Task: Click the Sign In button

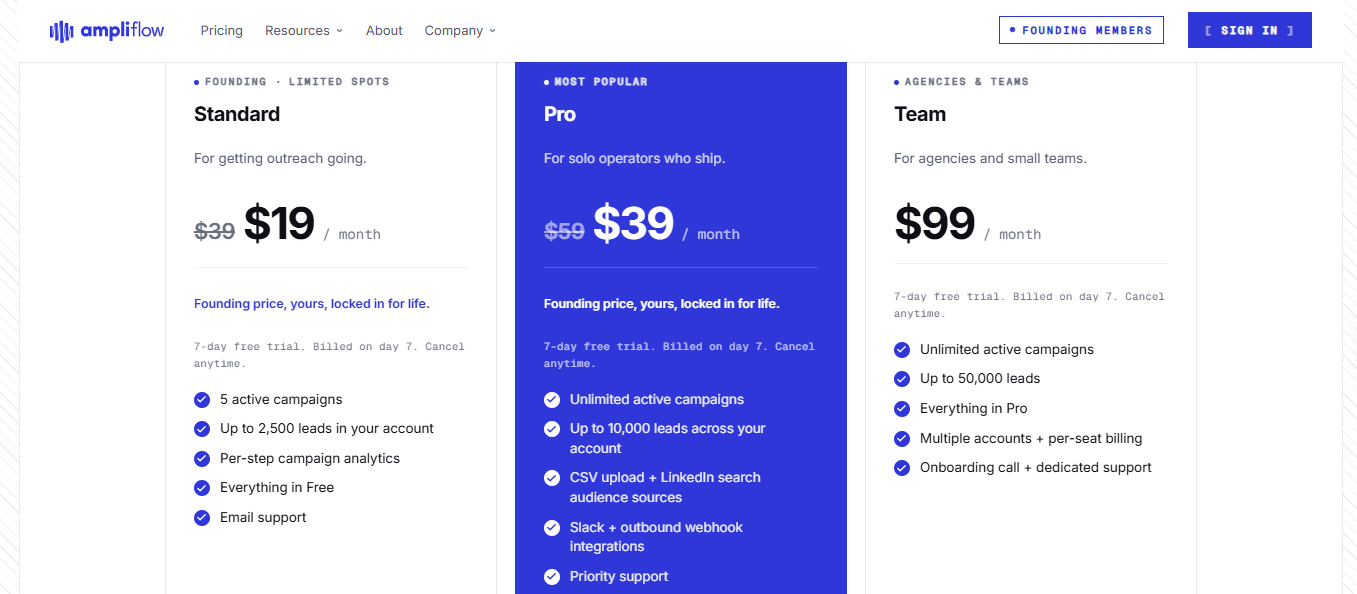Action: [1249, 30]
